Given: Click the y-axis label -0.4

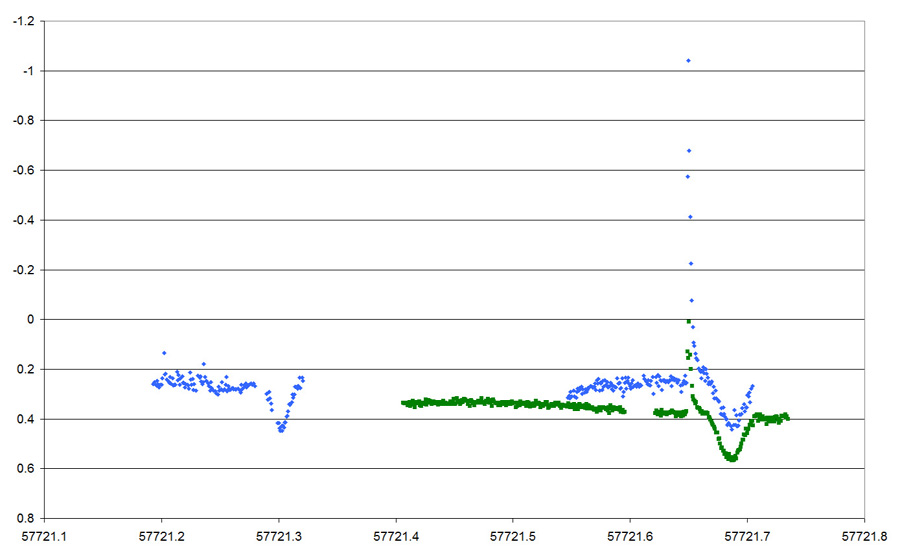Looking at the screenshot, I should click(24, 220).
